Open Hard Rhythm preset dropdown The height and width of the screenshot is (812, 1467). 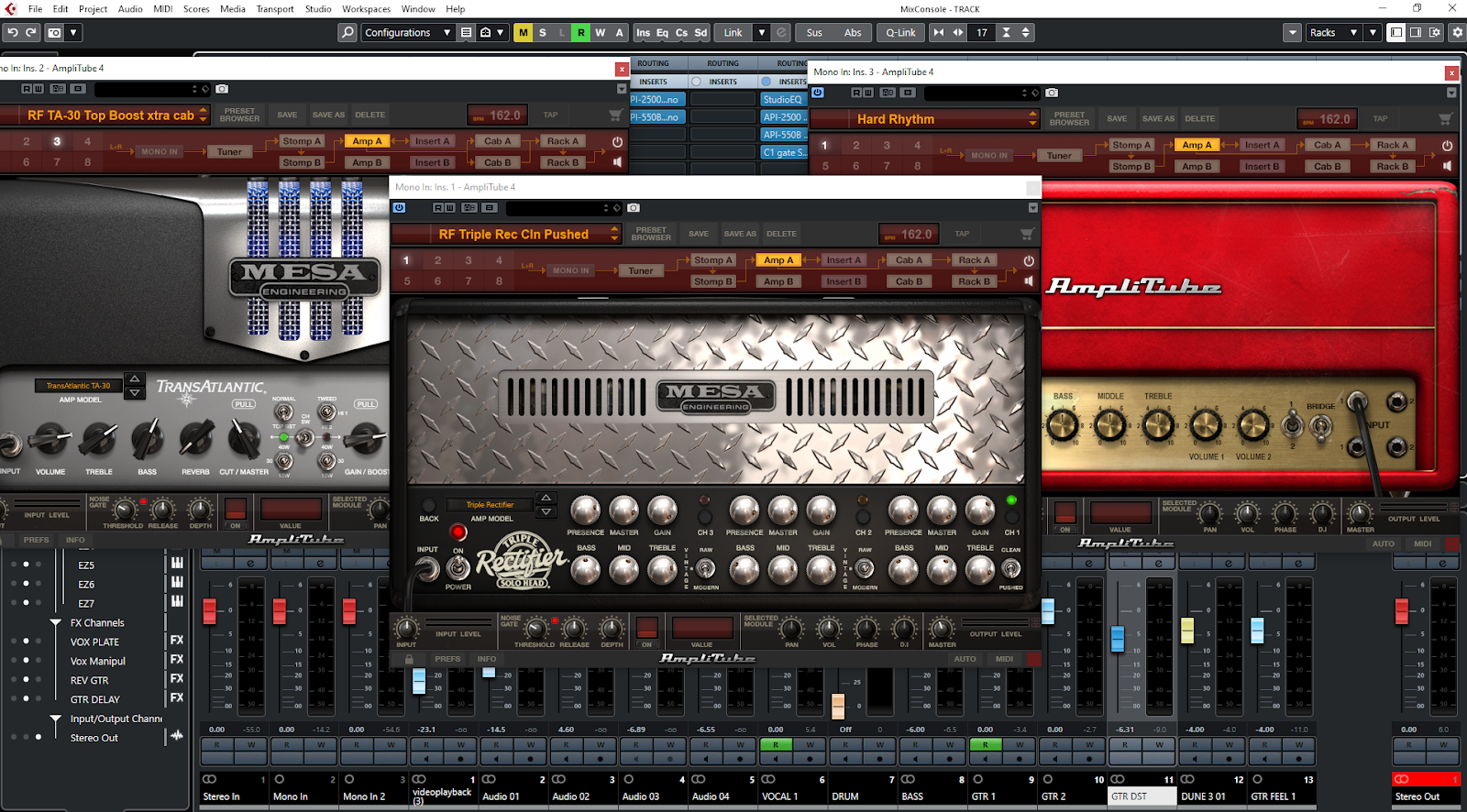click(1032, 119)
